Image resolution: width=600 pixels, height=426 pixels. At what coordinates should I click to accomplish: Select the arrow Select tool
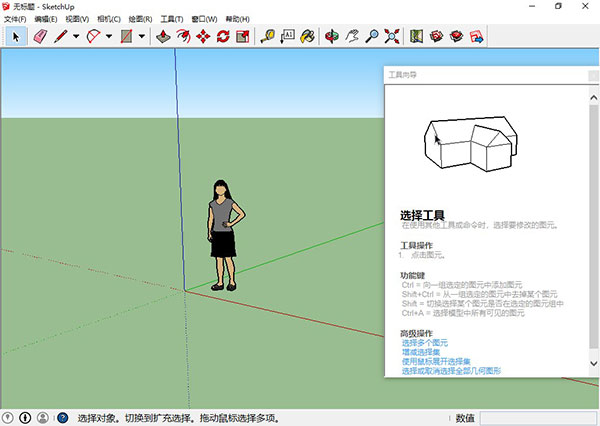click(16, 37)
